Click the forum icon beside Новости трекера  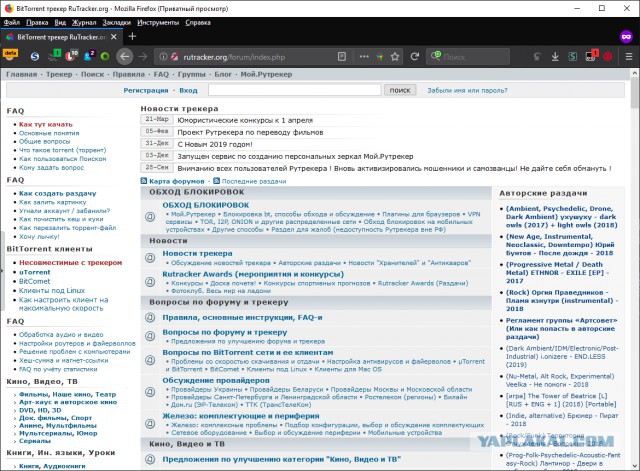[150, 258]
